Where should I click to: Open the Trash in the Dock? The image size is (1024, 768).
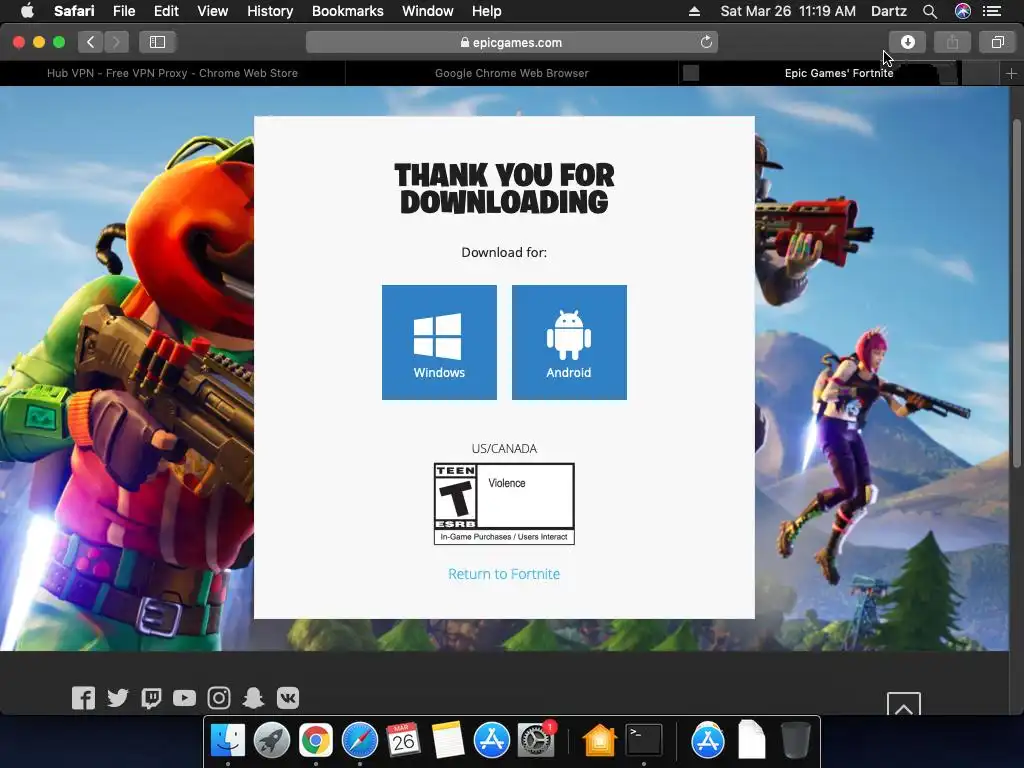coord(795,741)
